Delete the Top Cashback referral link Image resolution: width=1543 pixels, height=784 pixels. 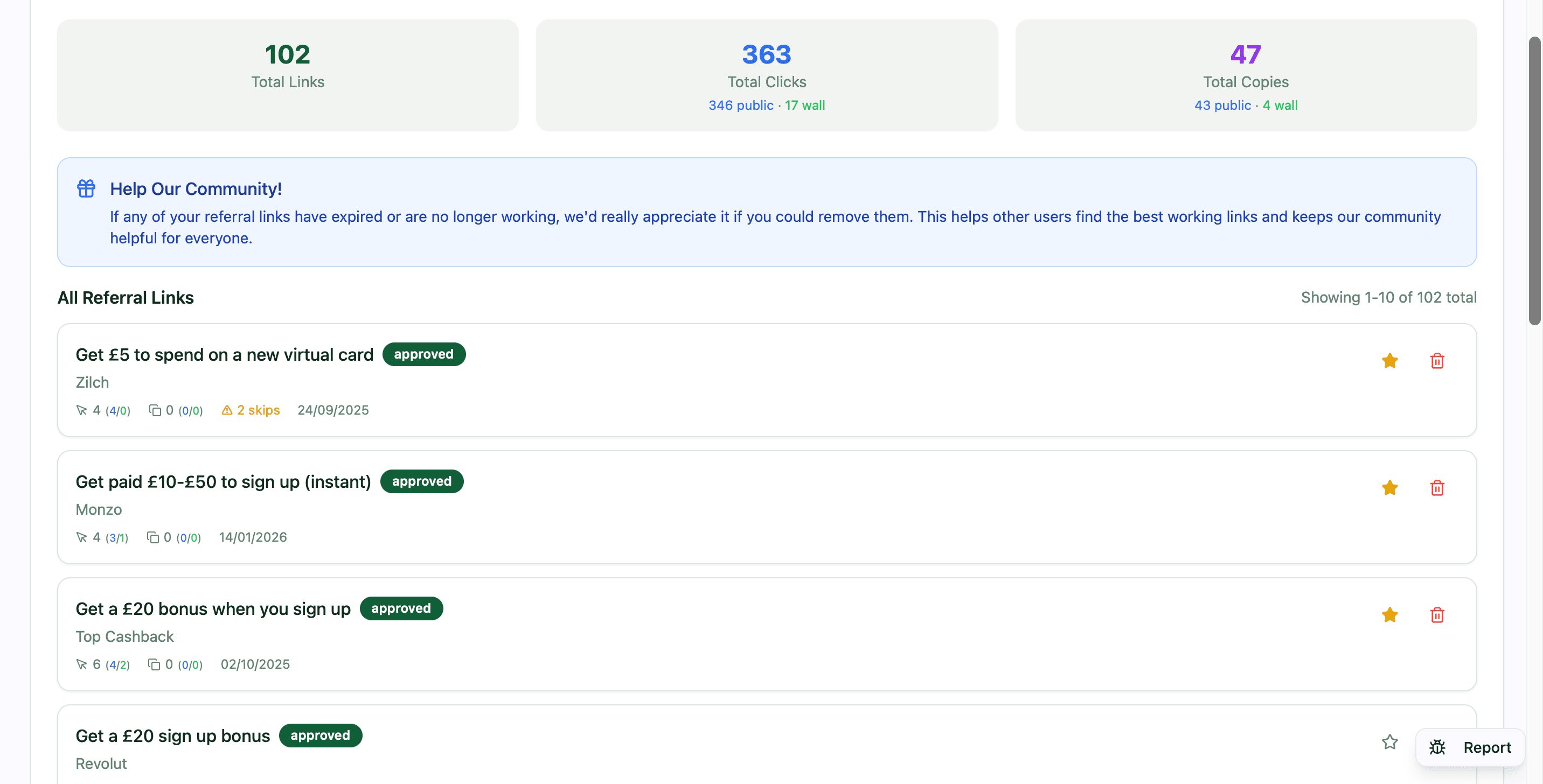(1437, 614)
